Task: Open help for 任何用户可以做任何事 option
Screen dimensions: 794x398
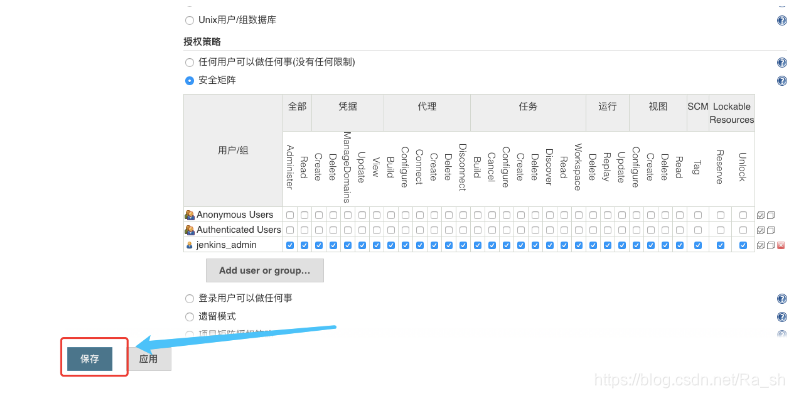Action: pos(781,62)
